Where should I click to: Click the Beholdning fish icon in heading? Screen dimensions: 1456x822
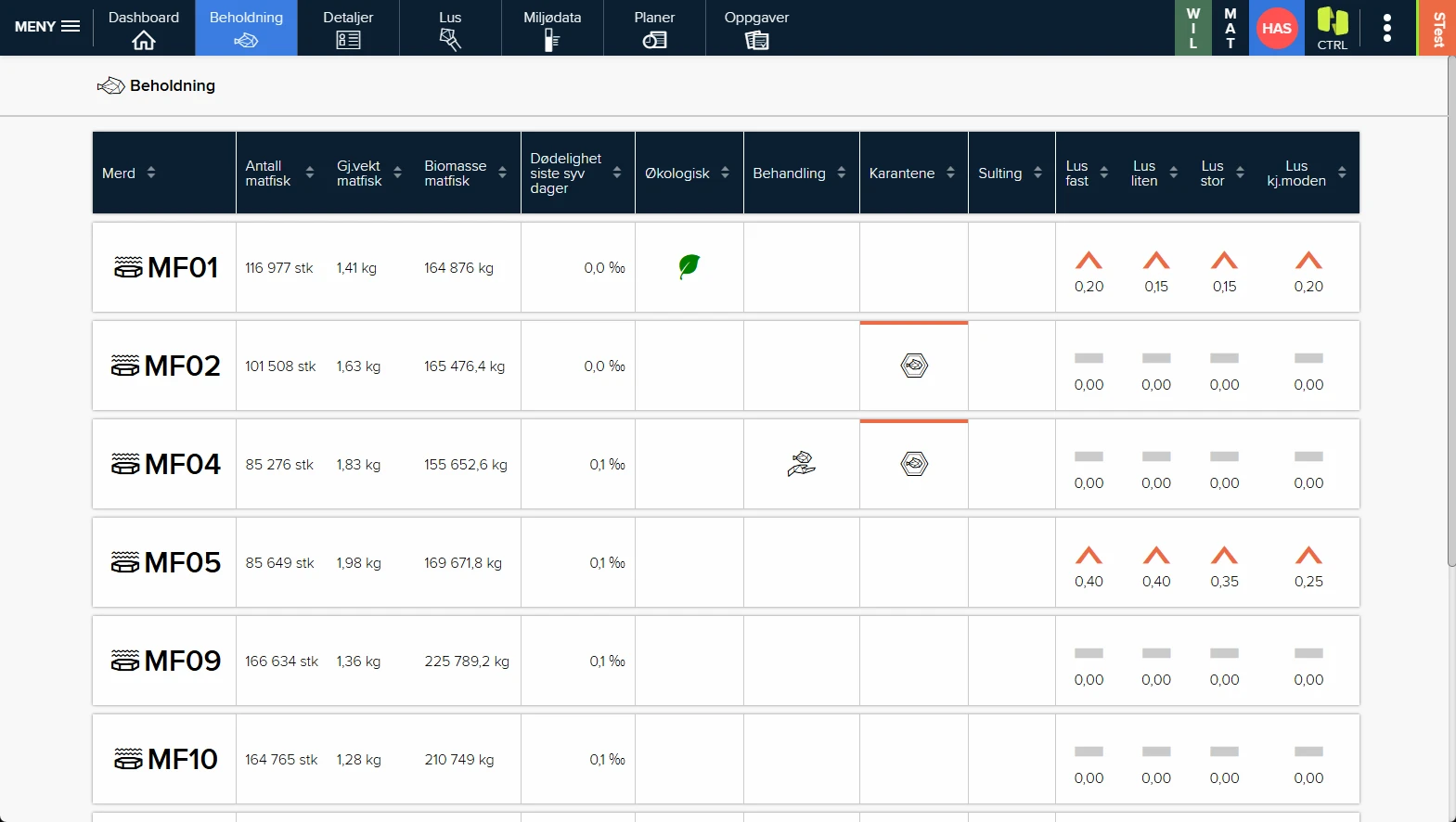[110, 85]
